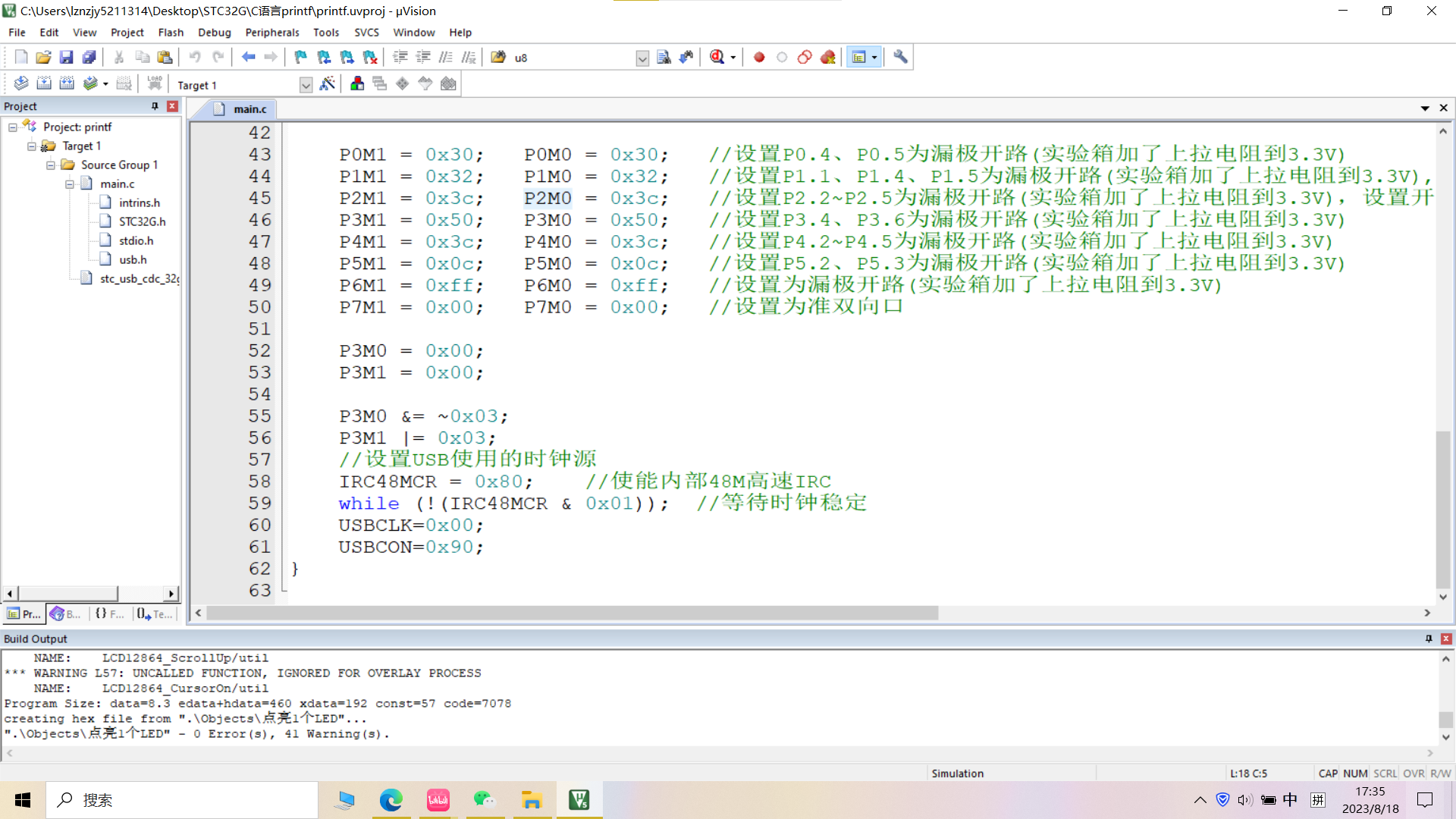Open File Explorer from taskbar

(532, 800)
